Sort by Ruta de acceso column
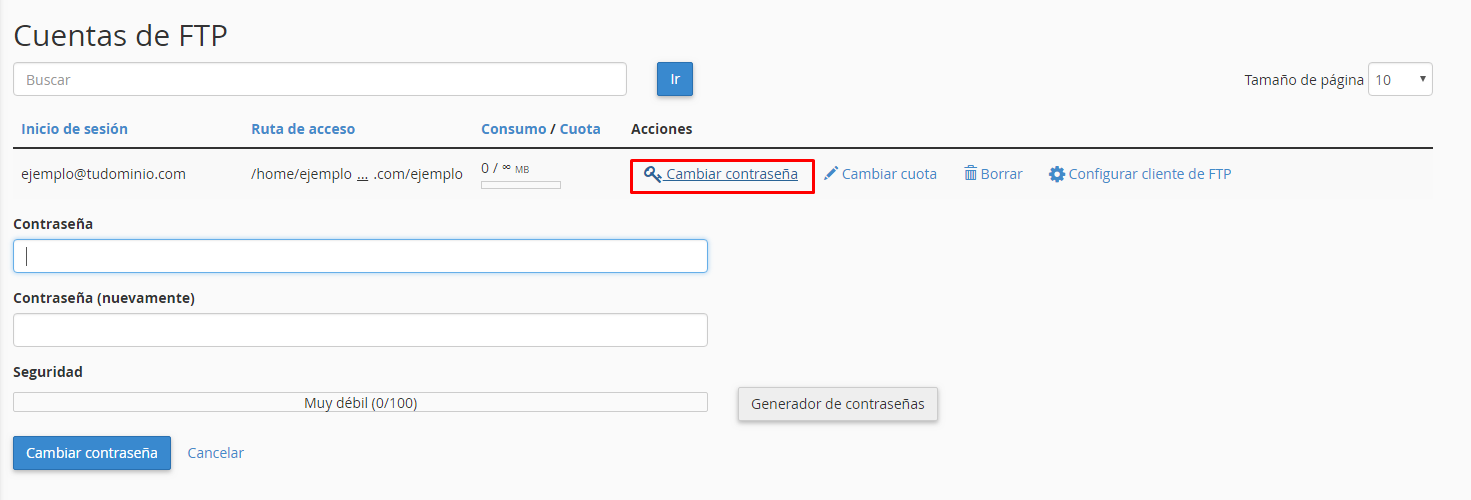Viewport: 1471px width, 500px height. [x=303, y=129]
